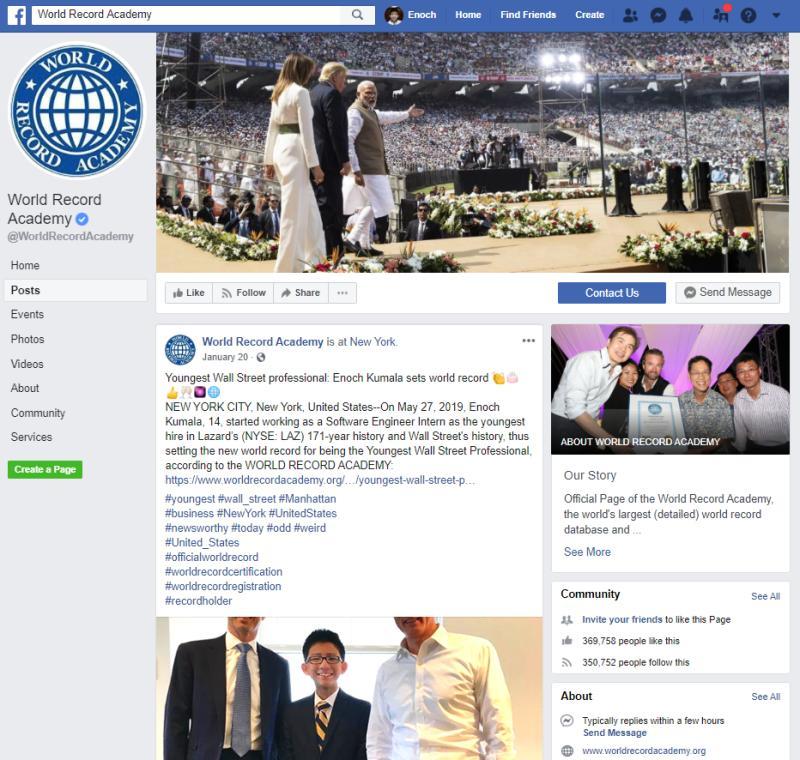Screen dimensions: 800x760
Task: Open the worldrecordacademy.org article link in the post
Action: click(x=320, y=480)
